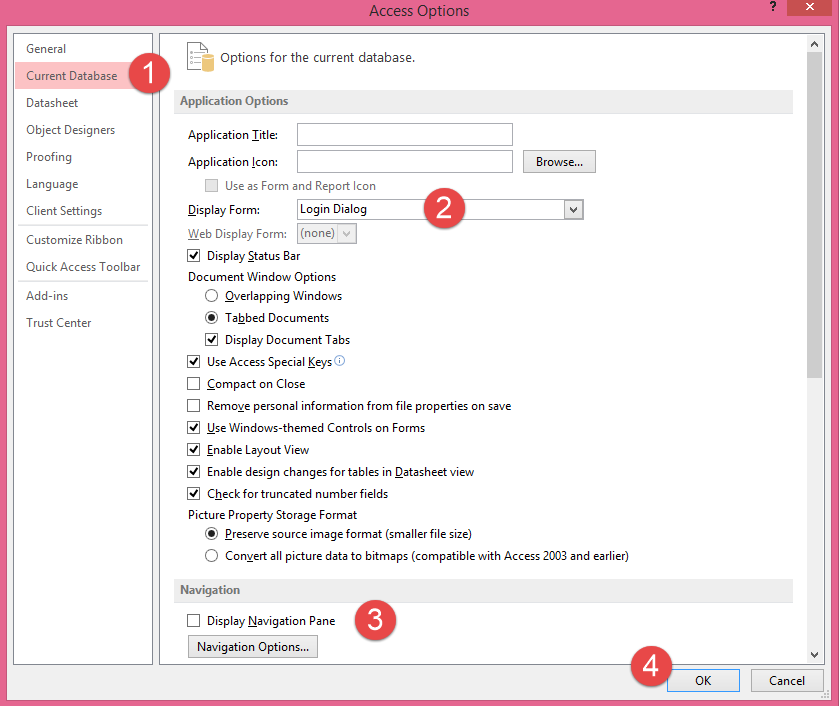Choose Convert all picture data to bitmaps
This screenshot has height=706, width=839.
point(211,556)
